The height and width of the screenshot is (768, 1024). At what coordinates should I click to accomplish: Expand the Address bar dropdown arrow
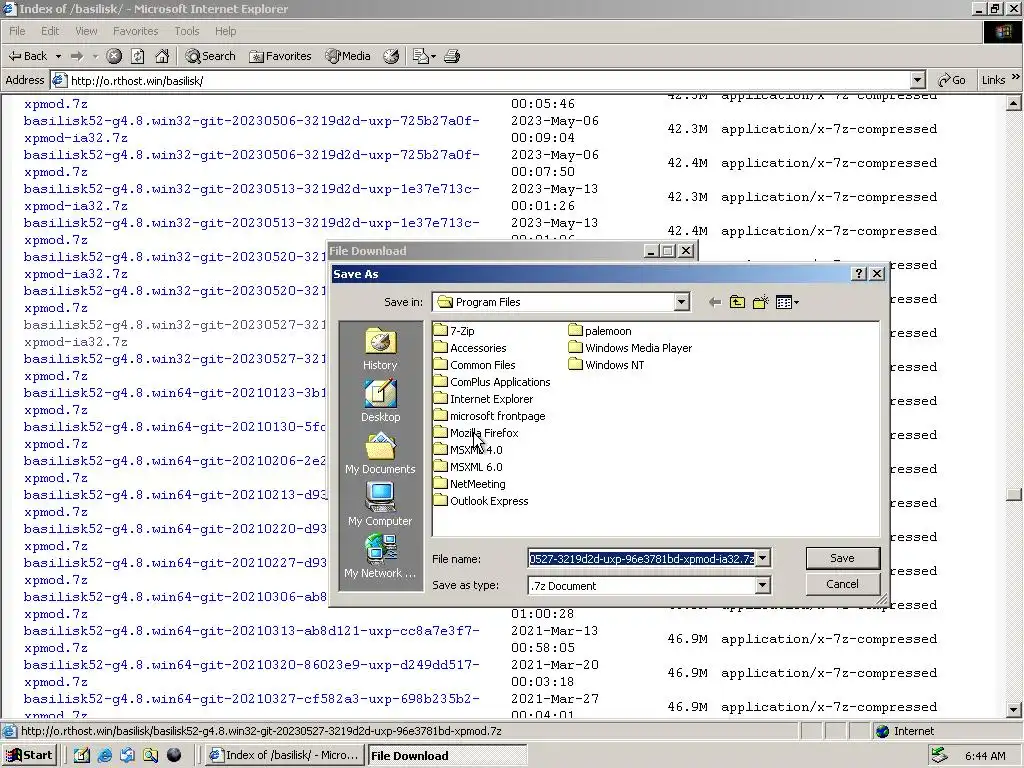click(918, 80)
